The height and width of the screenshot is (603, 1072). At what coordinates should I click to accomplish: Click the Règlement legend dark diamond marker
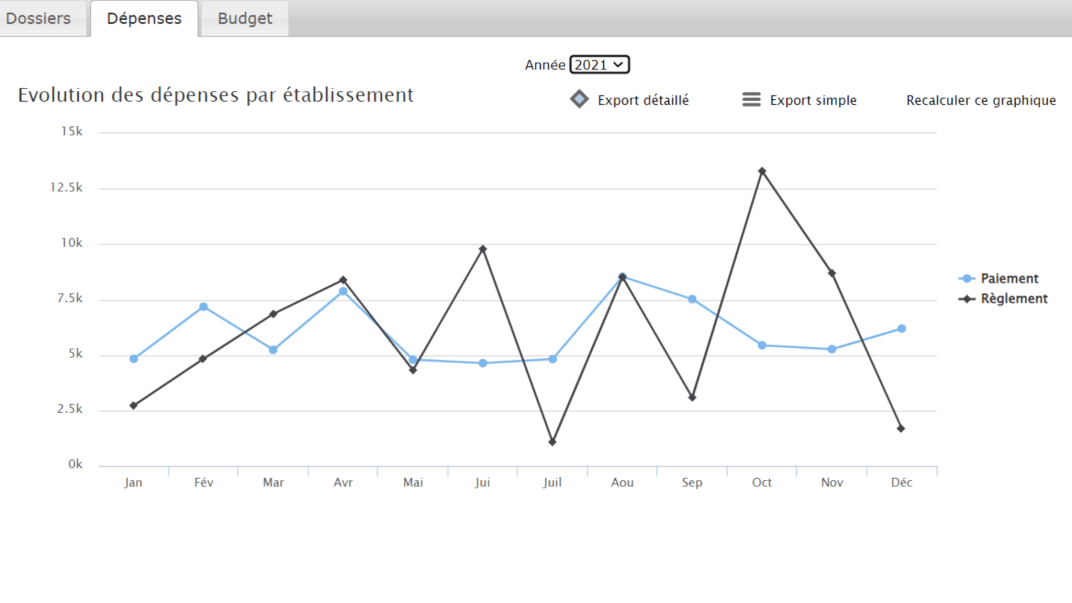click(x=967, y=299)
